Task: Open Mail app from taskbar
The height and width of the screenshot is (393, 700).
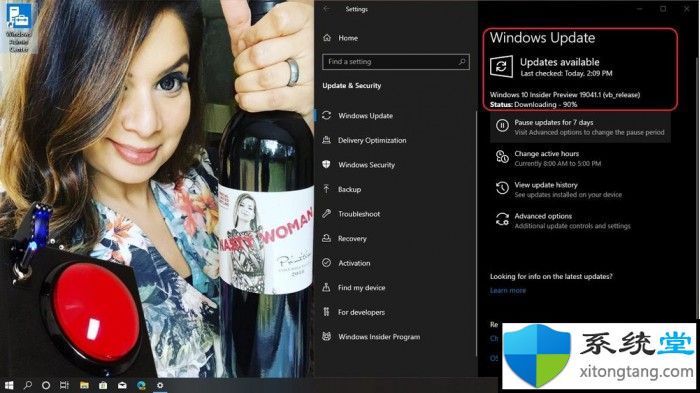Action: tap(122, 385)
